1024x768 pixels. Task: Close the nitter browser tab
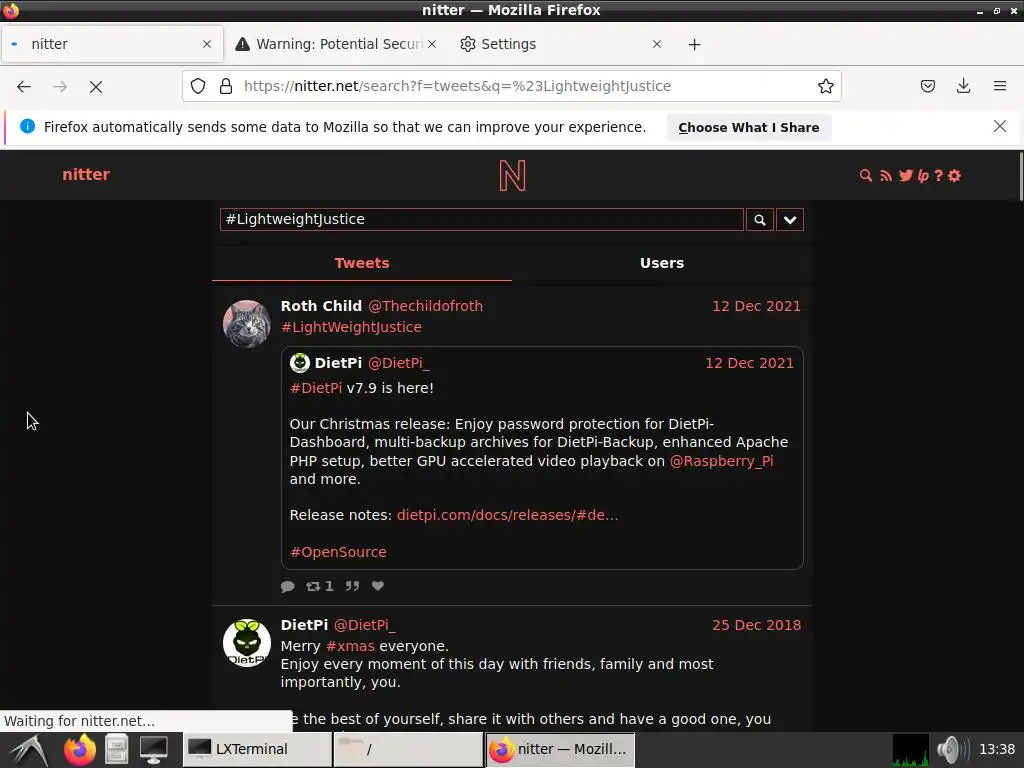207,44
